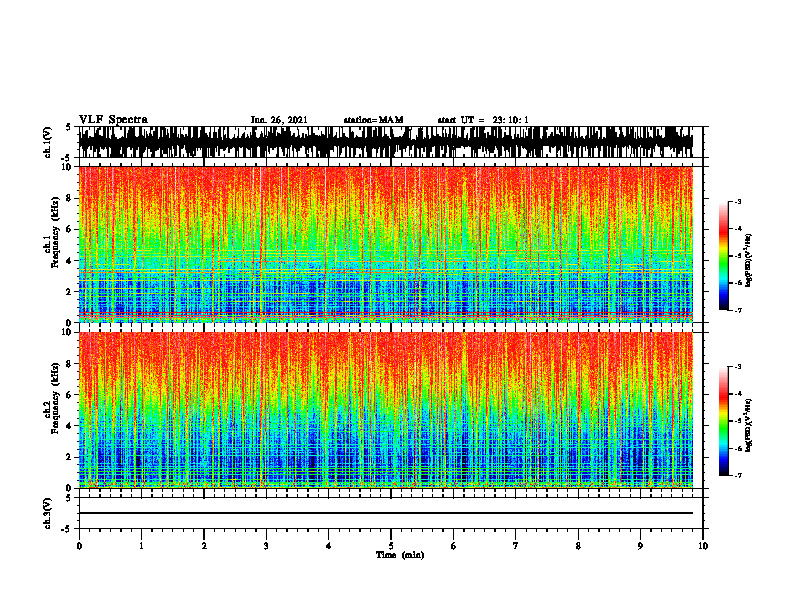Click the "start UT = 23:10:1" header text
The width and height of the screenshot is (792, 612).
click(x=483, y=120)
